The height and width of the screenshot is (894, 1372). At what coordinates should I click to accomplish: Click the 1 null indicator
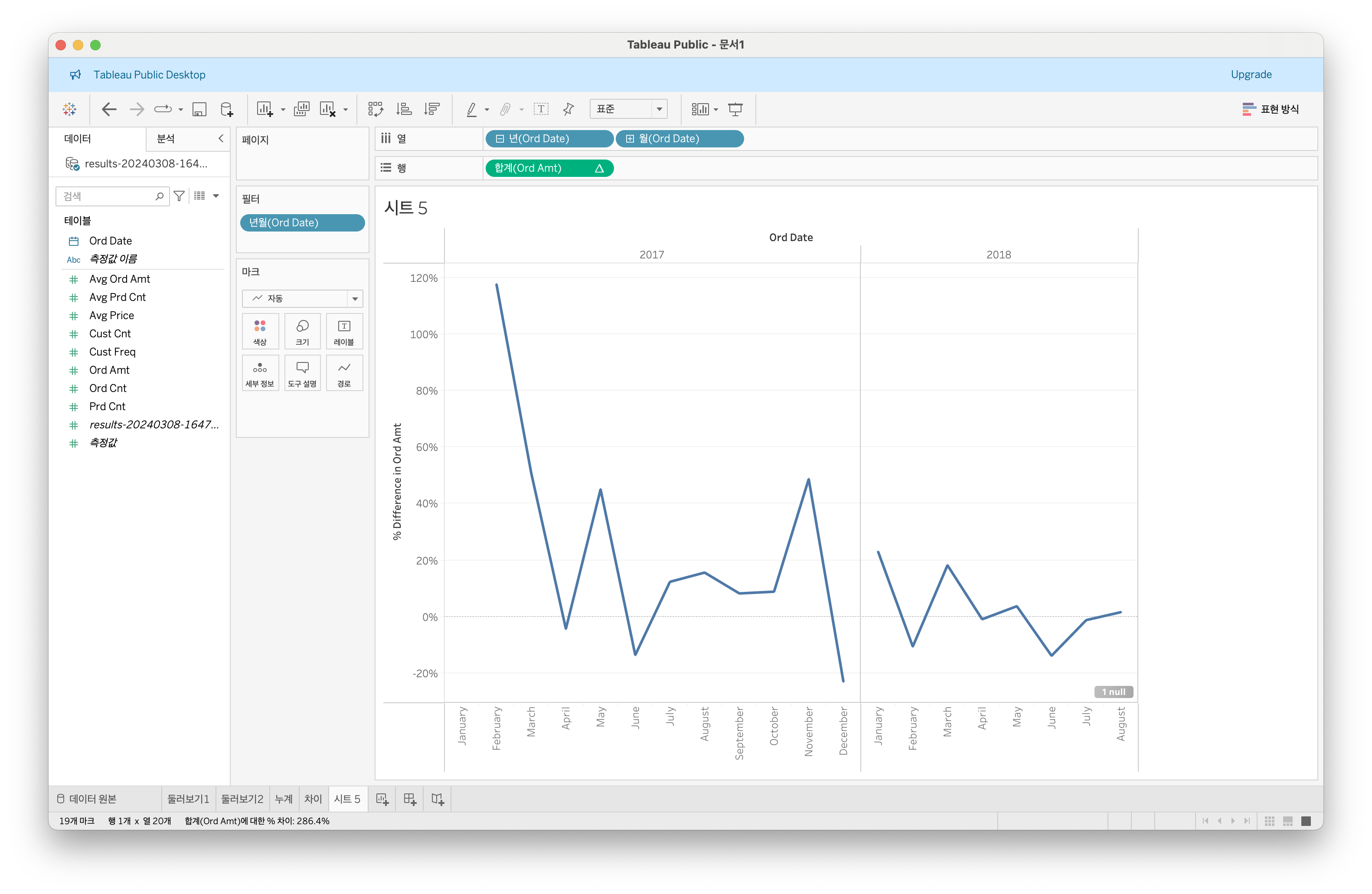tap(1113, 692)
